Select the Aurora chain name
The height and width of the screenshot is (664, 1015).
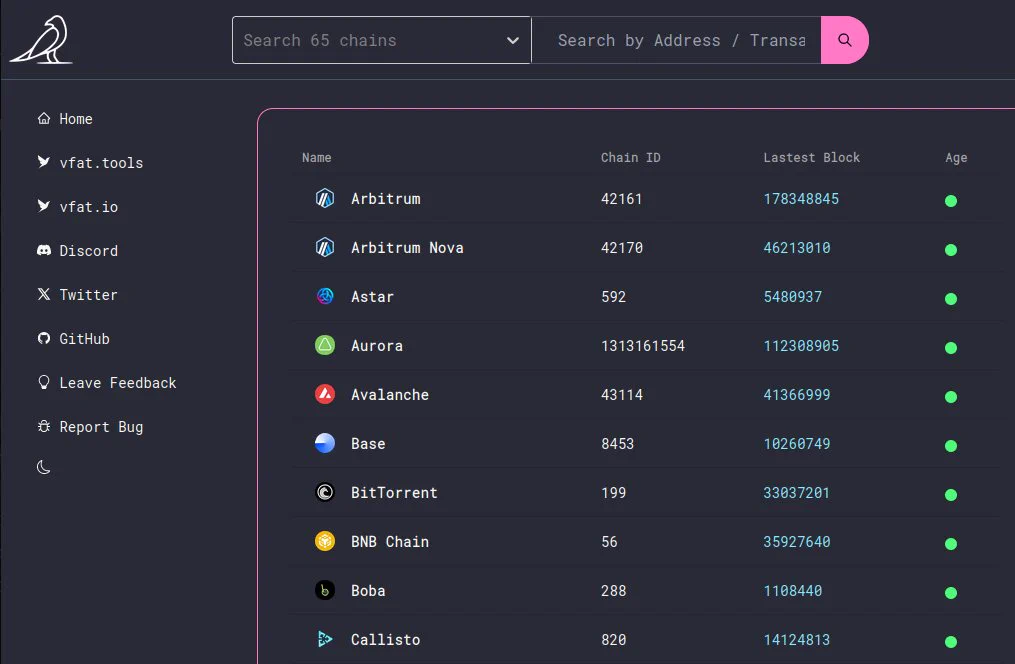(x=377, y=346)
